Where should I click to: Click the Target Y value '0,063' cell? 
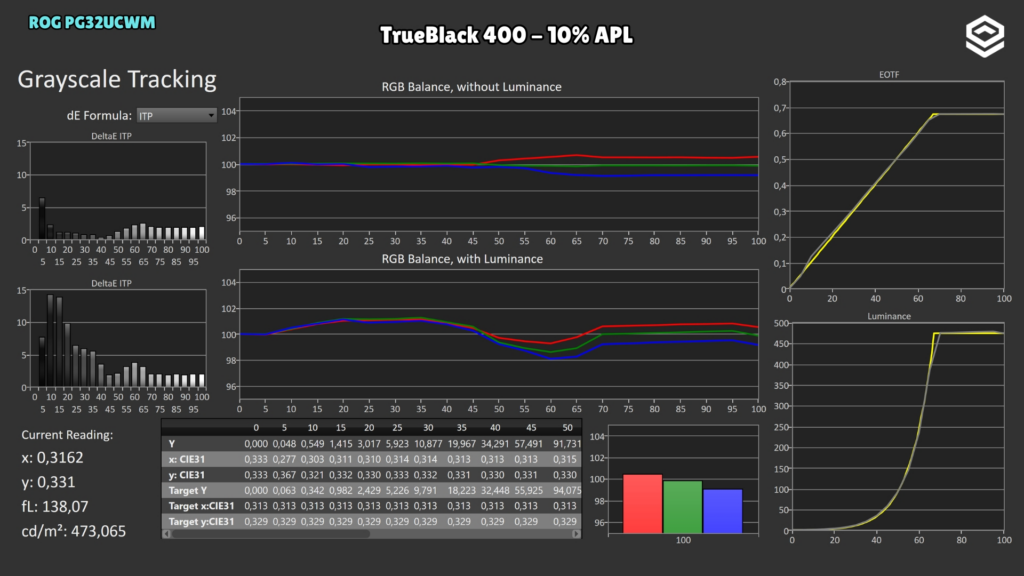tap(284, 490)
